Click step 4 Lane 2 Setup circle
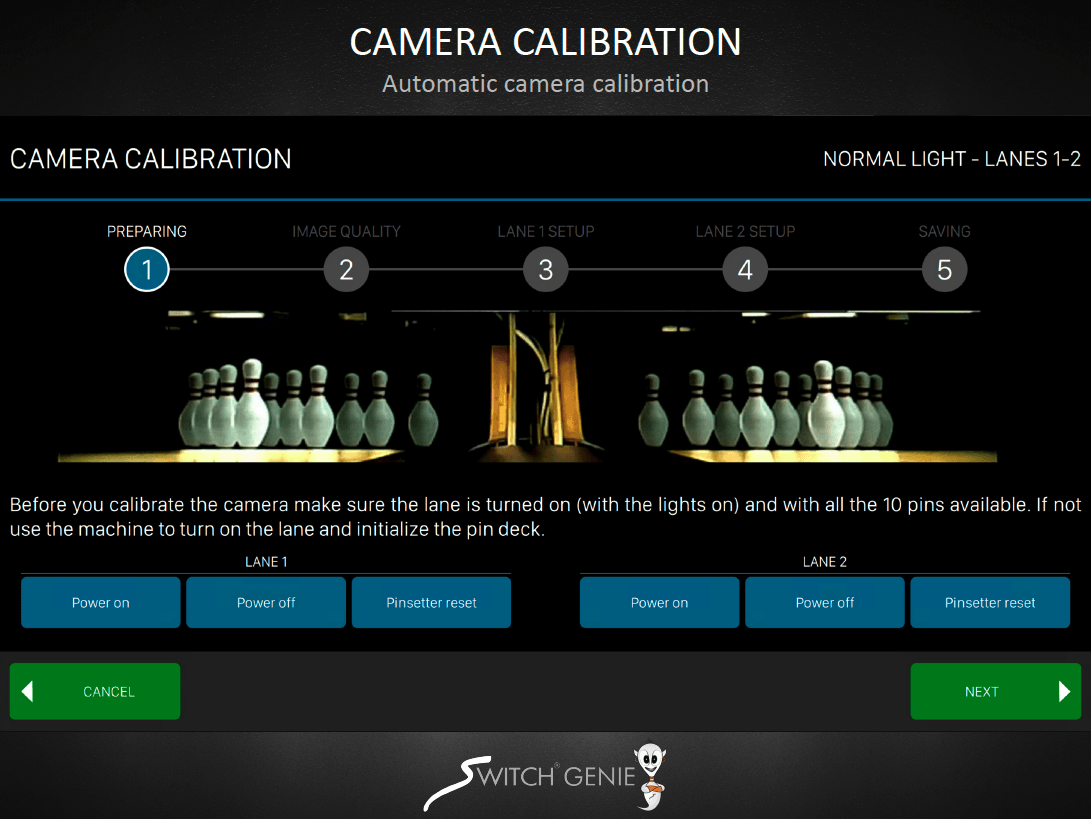 [x=745, y=269]
